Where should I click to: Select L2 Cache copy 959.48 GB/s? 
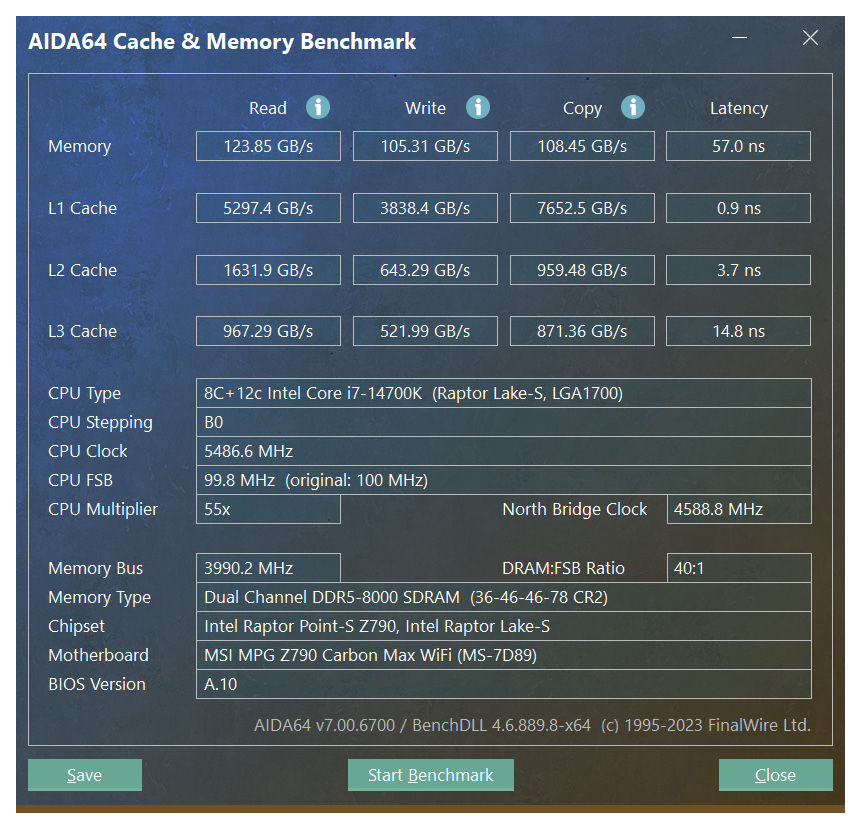click(582, 270)
